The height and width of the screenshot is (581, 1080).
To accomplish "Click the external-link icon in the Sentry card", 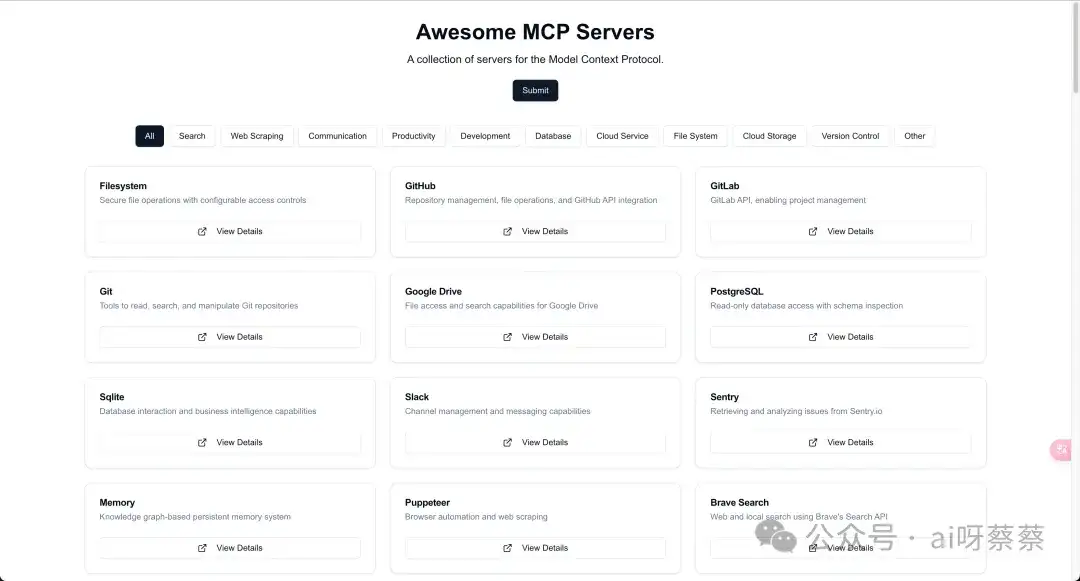I will click(813, 443).
